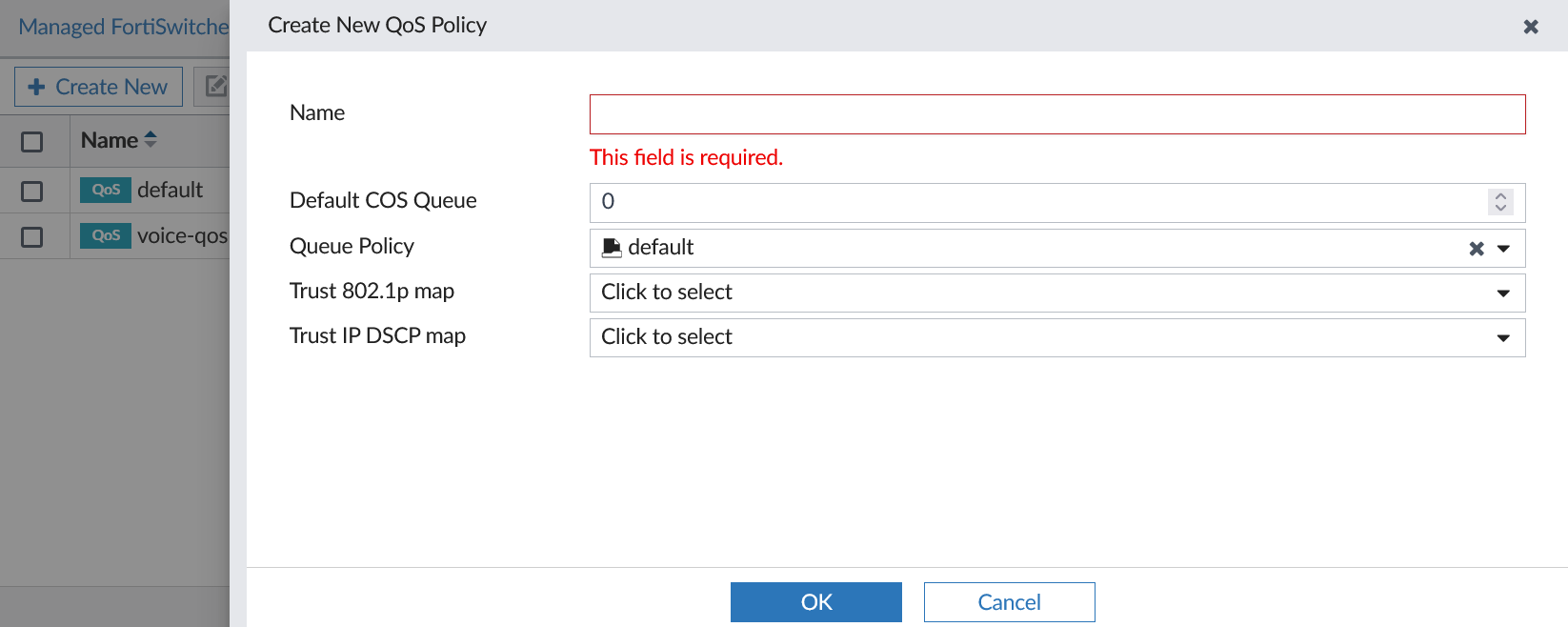Image resolution: width=1568 pixels, height=627 pixels.
Task: Expand the Trust IP DSCP map dropdown
Action: tap(1503, 338)
